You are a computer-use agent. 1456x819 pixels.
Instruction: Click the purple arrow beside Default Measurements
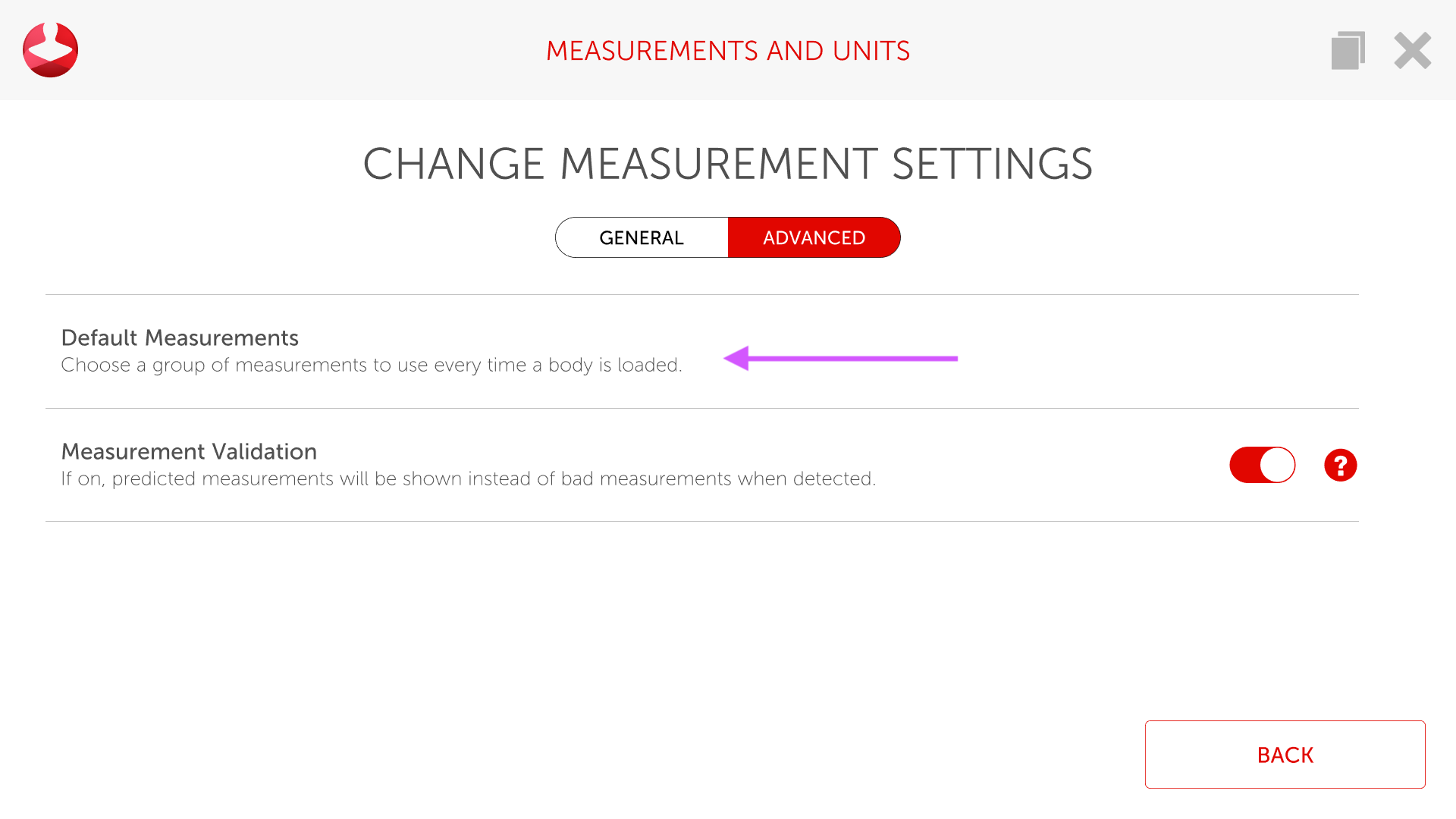tap(840, 358)
